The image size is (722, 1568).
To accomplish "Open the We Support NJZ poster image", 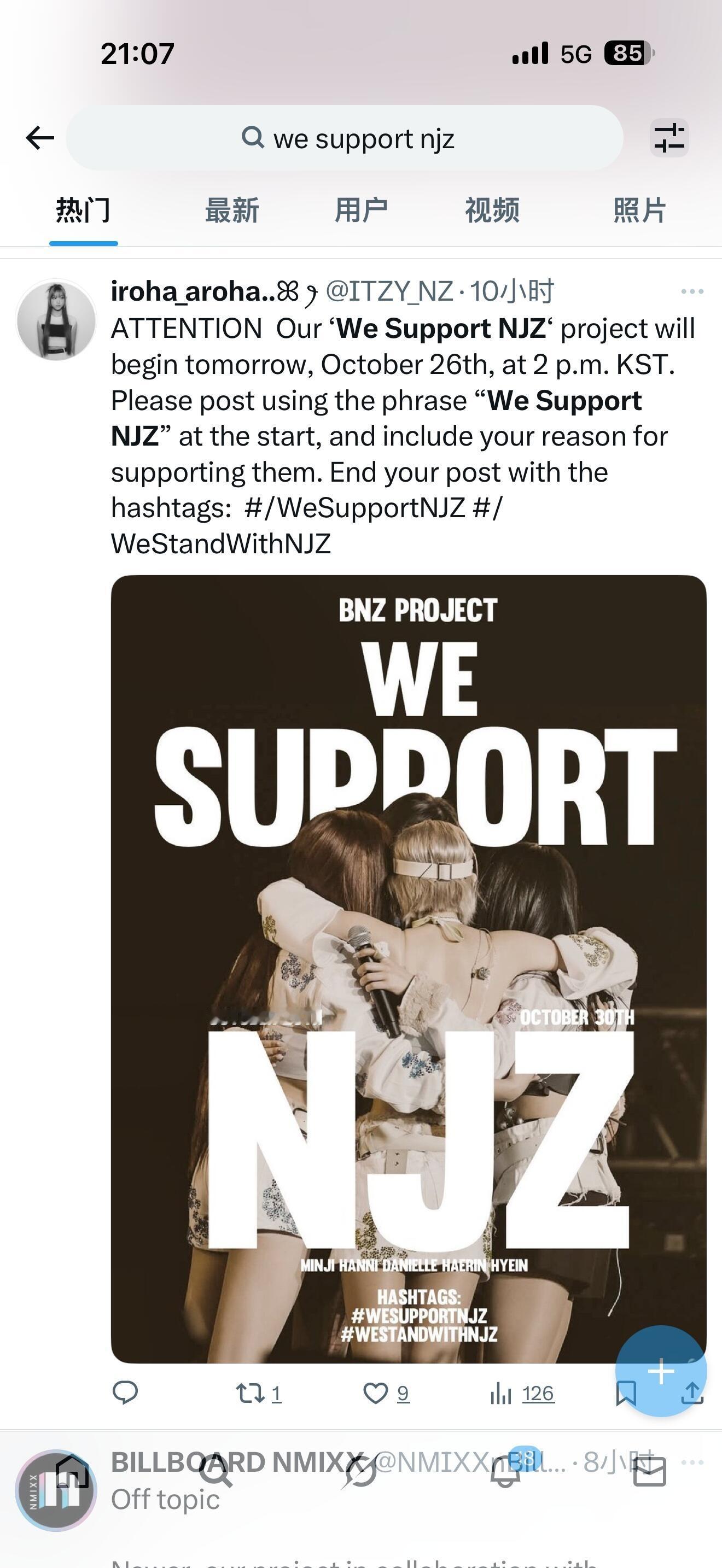I will pos(409,968).
